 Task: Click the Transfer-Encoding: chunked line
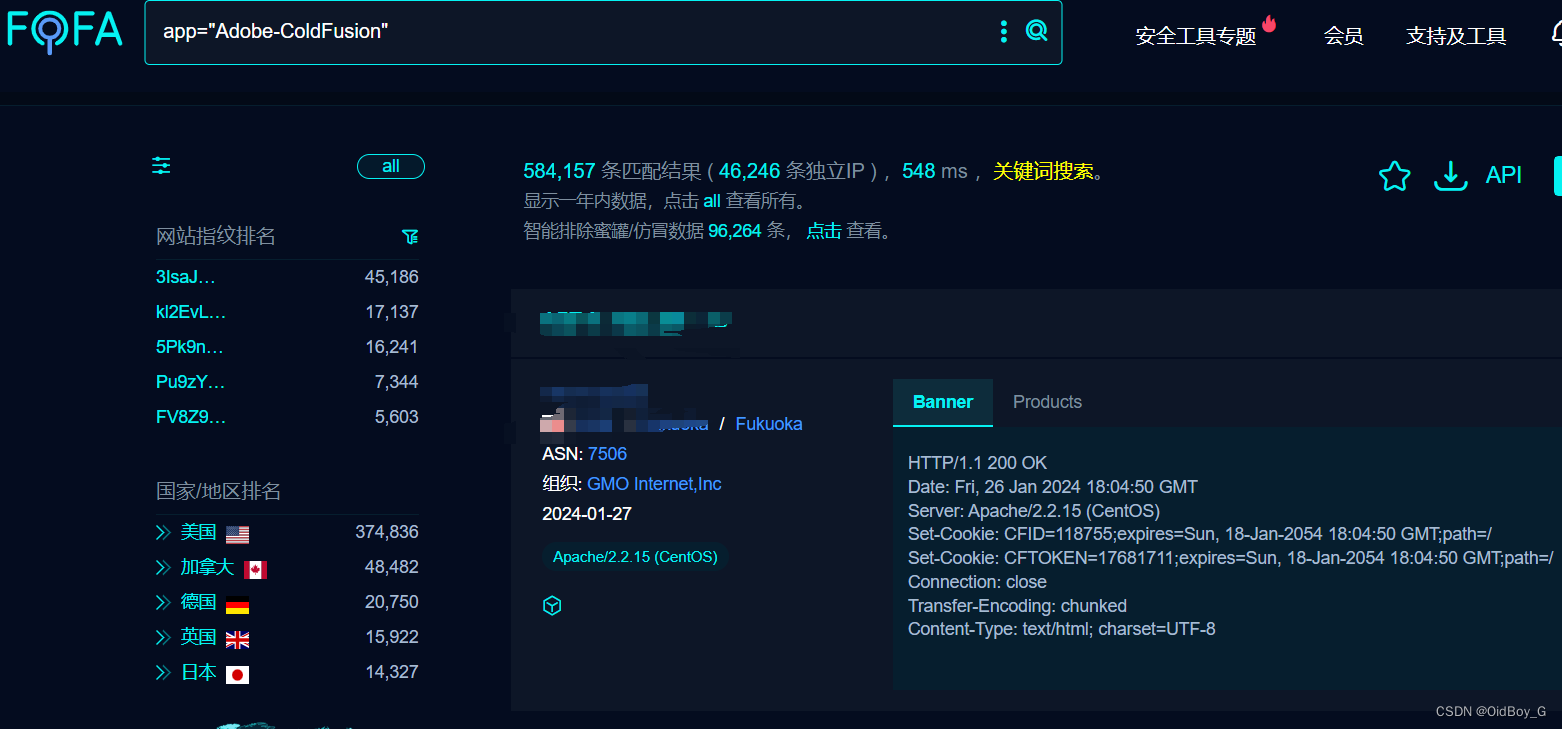point(1017,606)
